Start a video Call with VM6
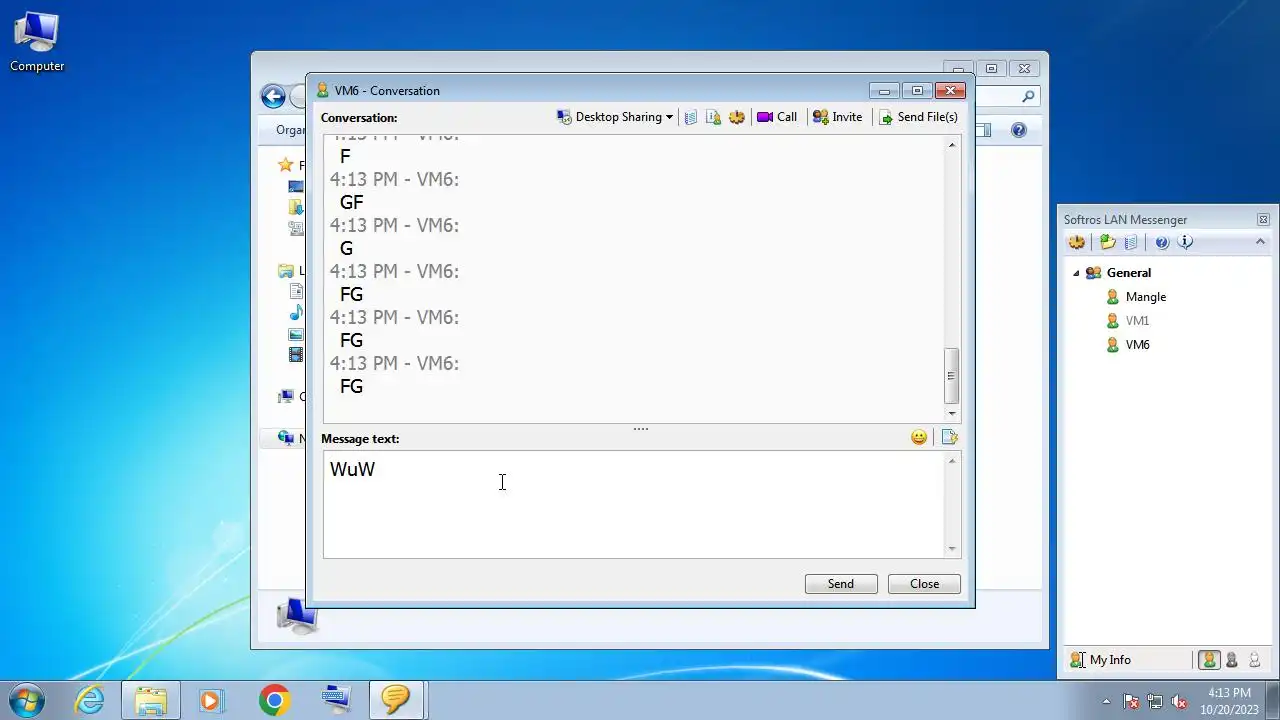This screenshot has height=720, width=1280. click(x=777, y=117)
